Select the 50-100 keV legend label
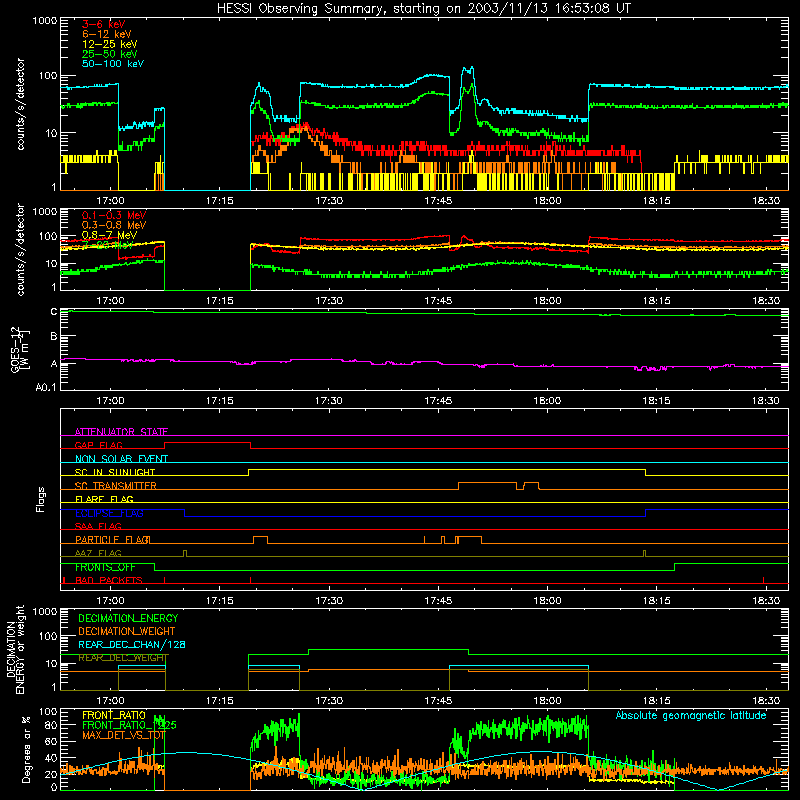Viewport: 800px width, 800px height. (113, 63)
